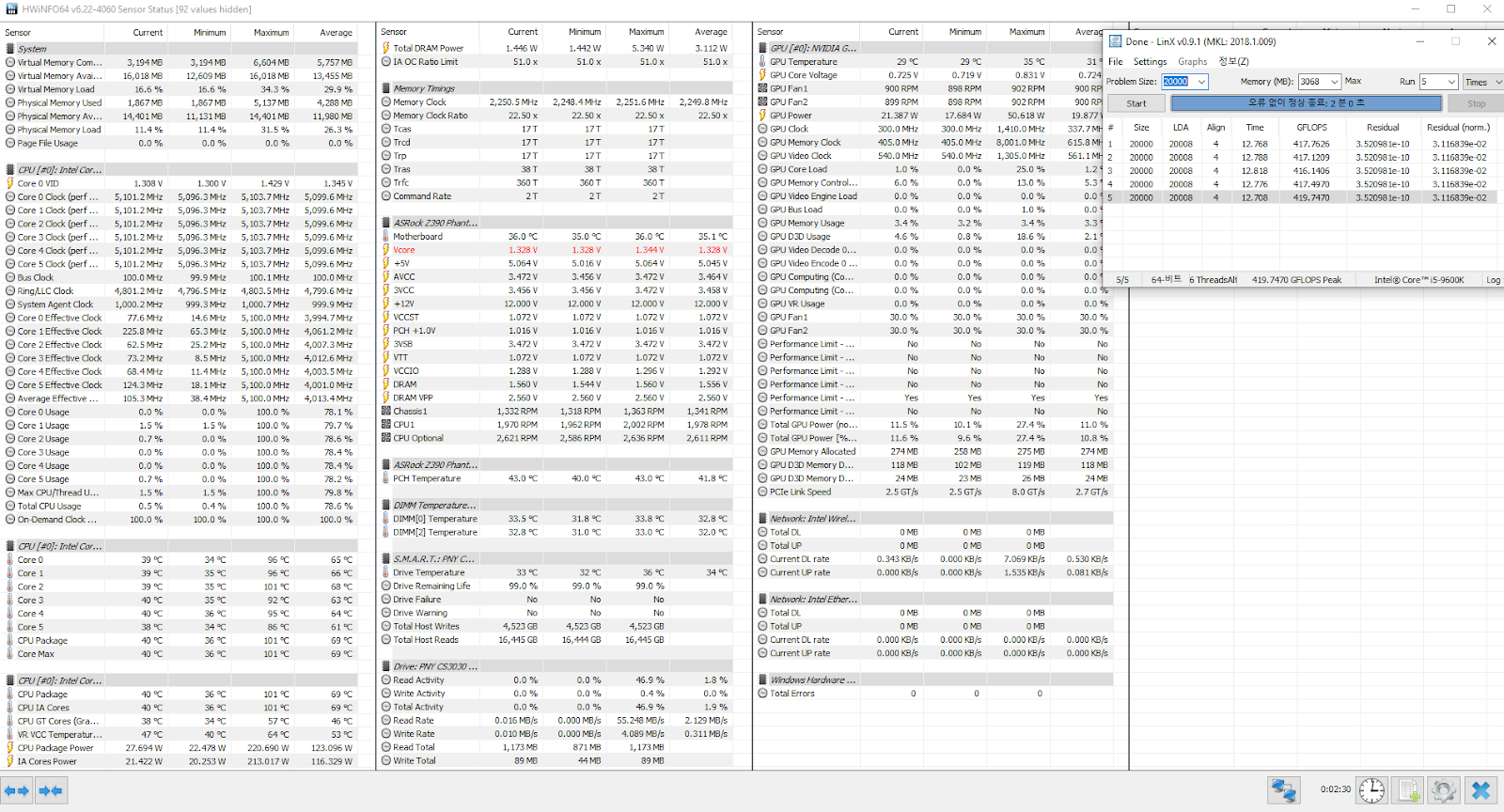Viewport: 1504px width, 812px height.
Task: Click the Start button in LinX
Action: point(1136,103)
